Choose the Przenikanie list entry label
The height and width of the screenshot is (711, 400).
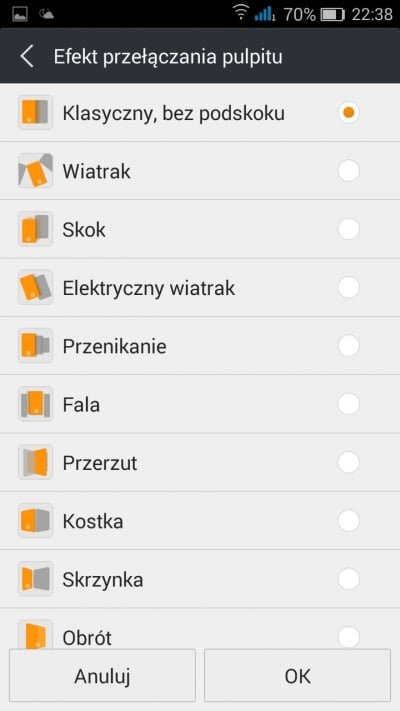pos(114,347)
